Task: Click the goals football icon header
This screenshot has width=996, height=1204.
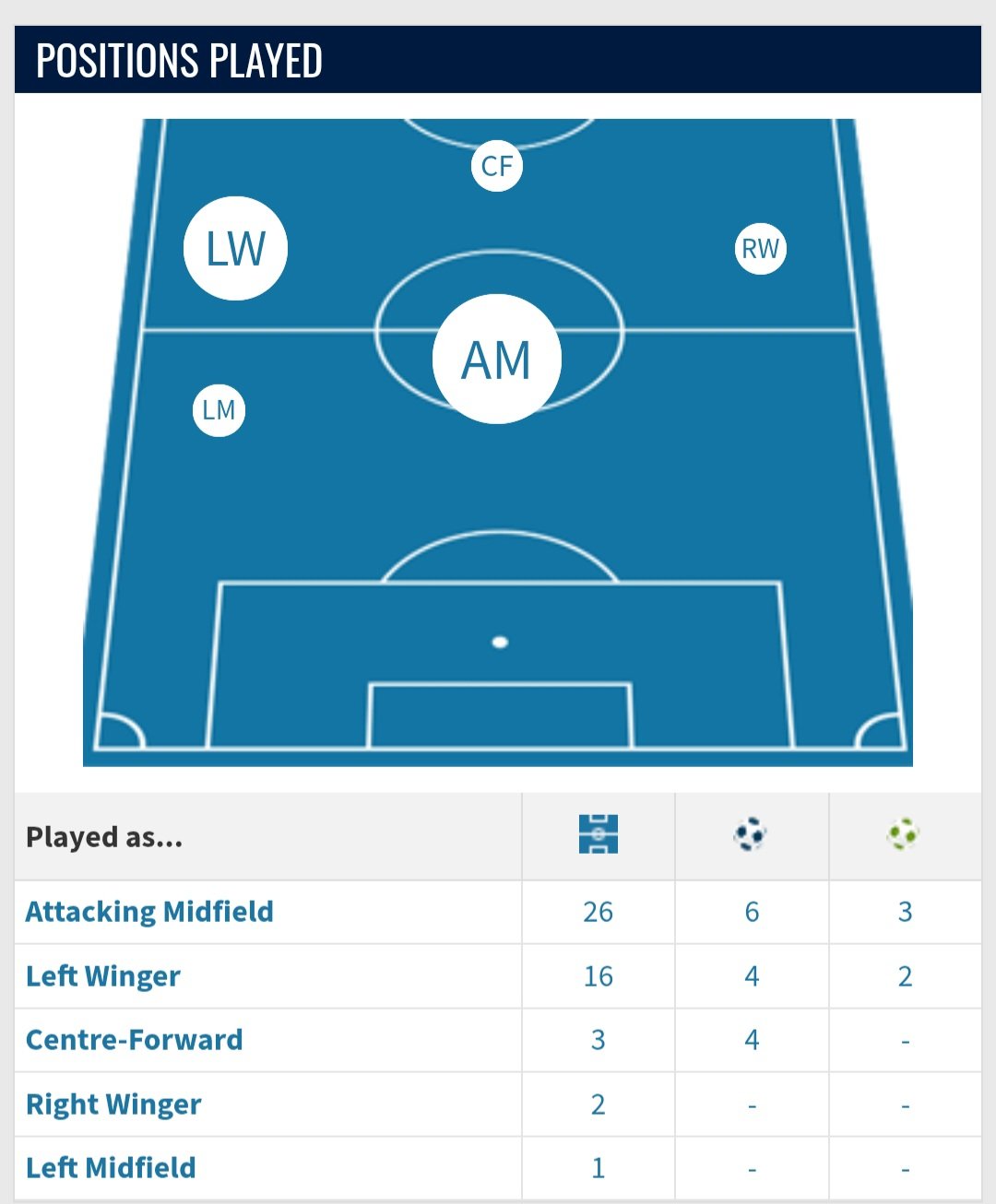Action: 751,834
